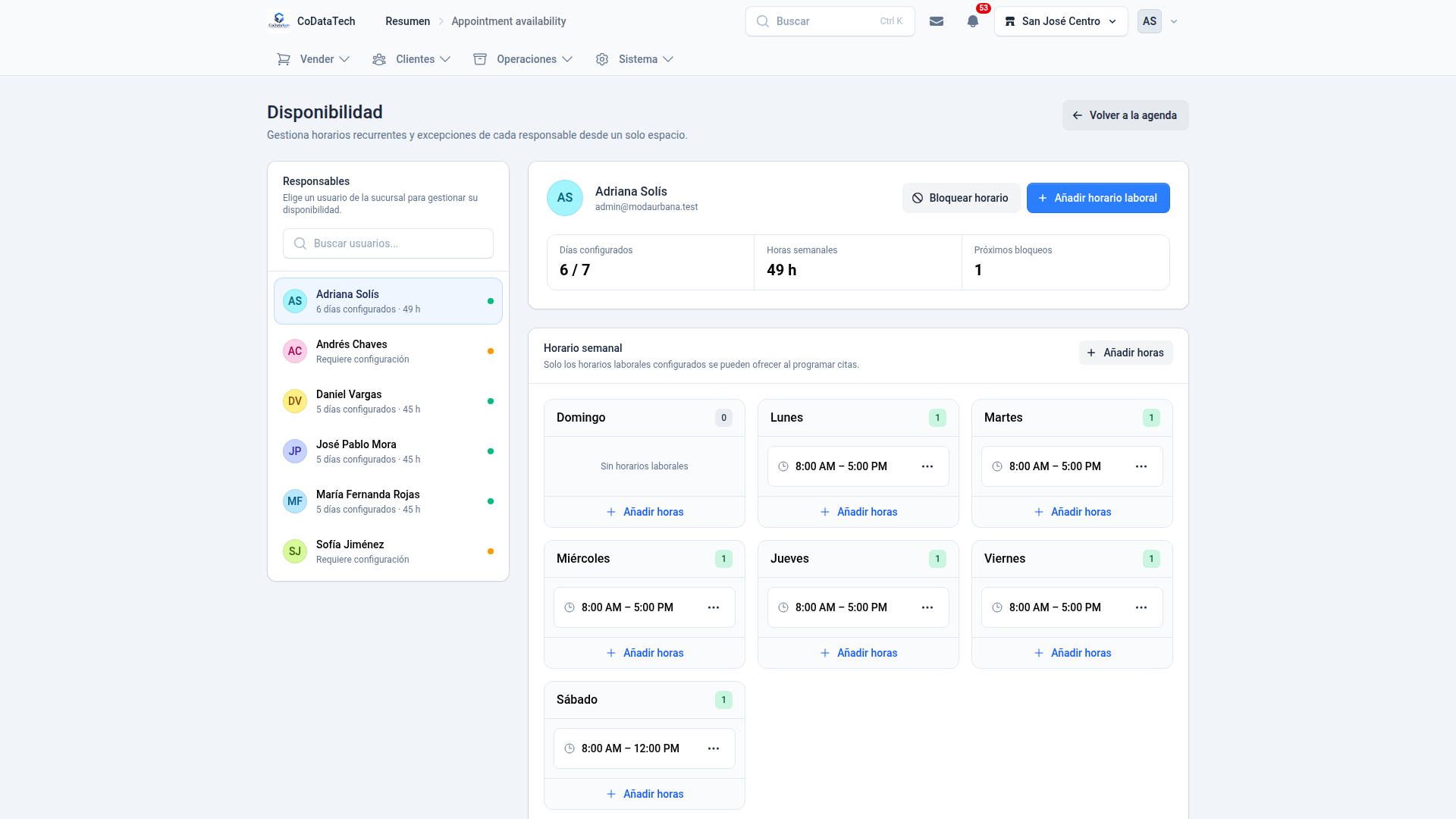The image size is (1456, 819).
Task: Click the clock icon in Lunes schedule
Action: 783,466
